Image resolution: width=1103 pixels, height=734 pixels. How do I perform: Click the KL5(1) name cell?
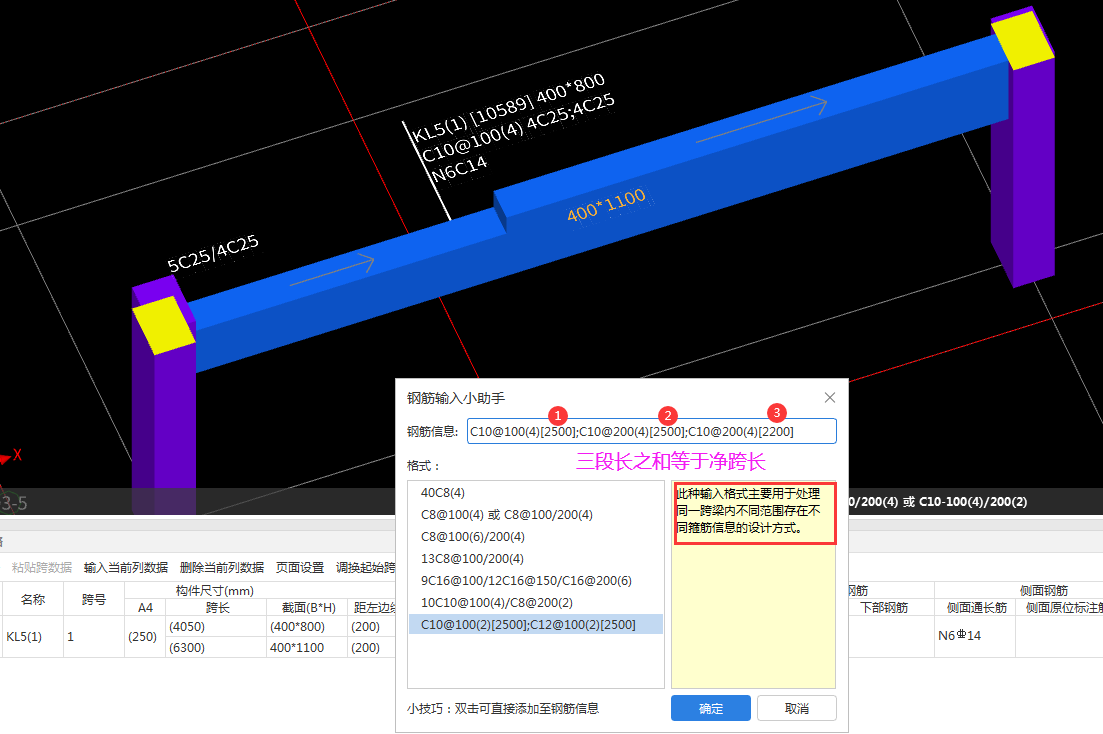[x=32, y=636]
